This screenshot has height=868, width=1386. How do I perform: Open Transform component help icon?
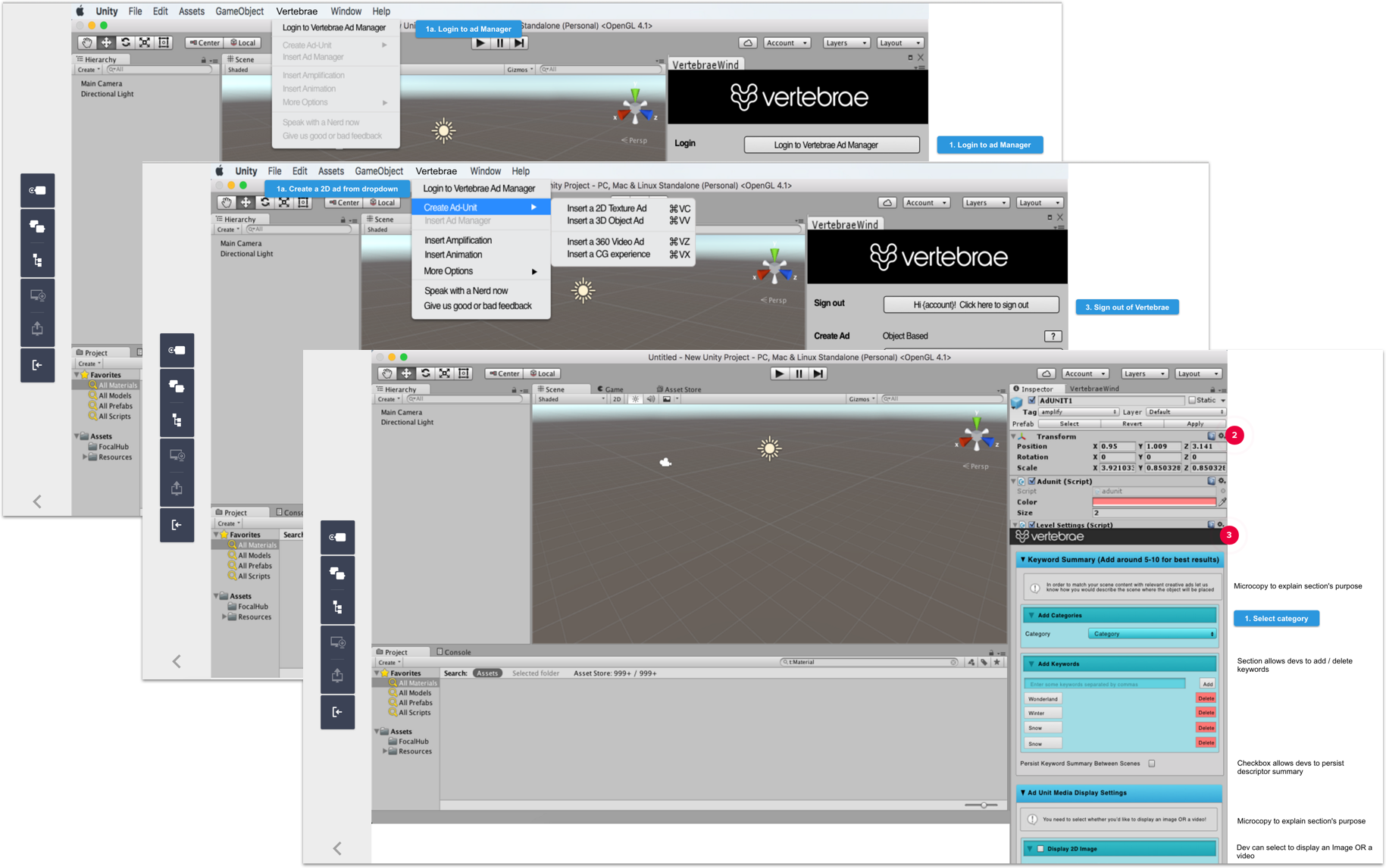[1211, 436]
